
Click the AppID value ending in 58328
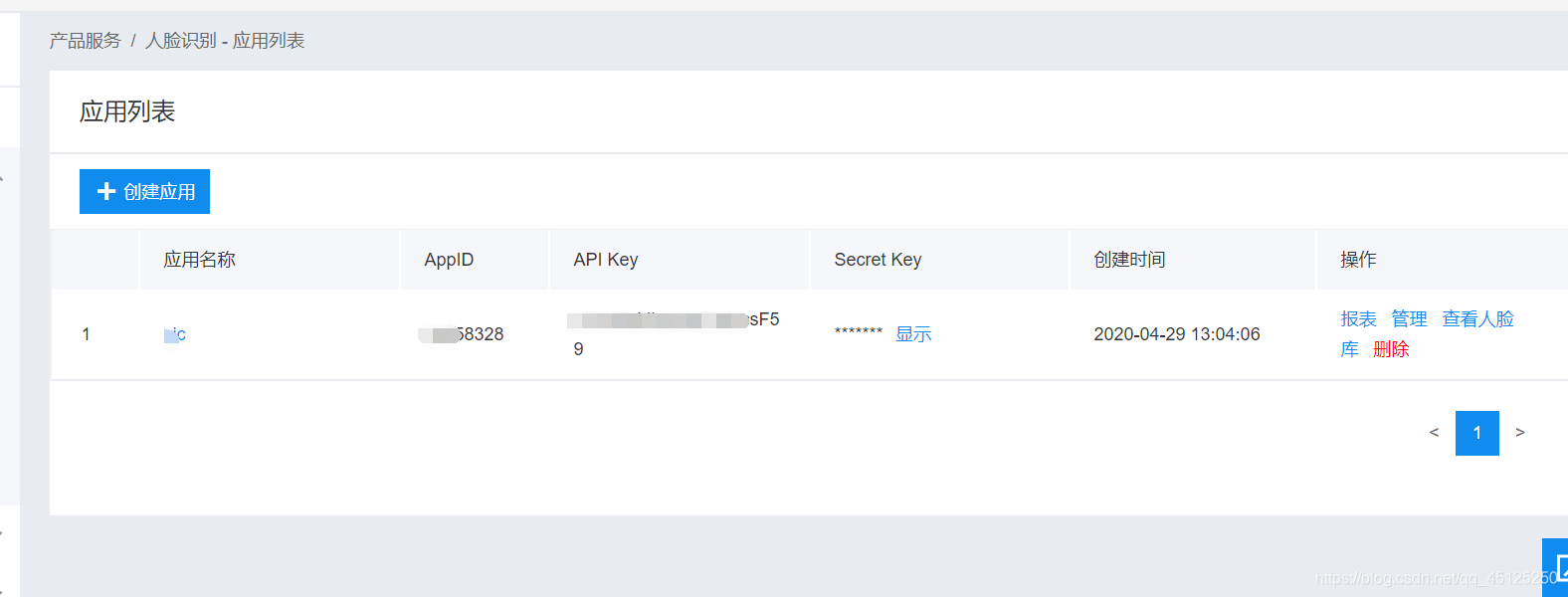coord(462,334)
